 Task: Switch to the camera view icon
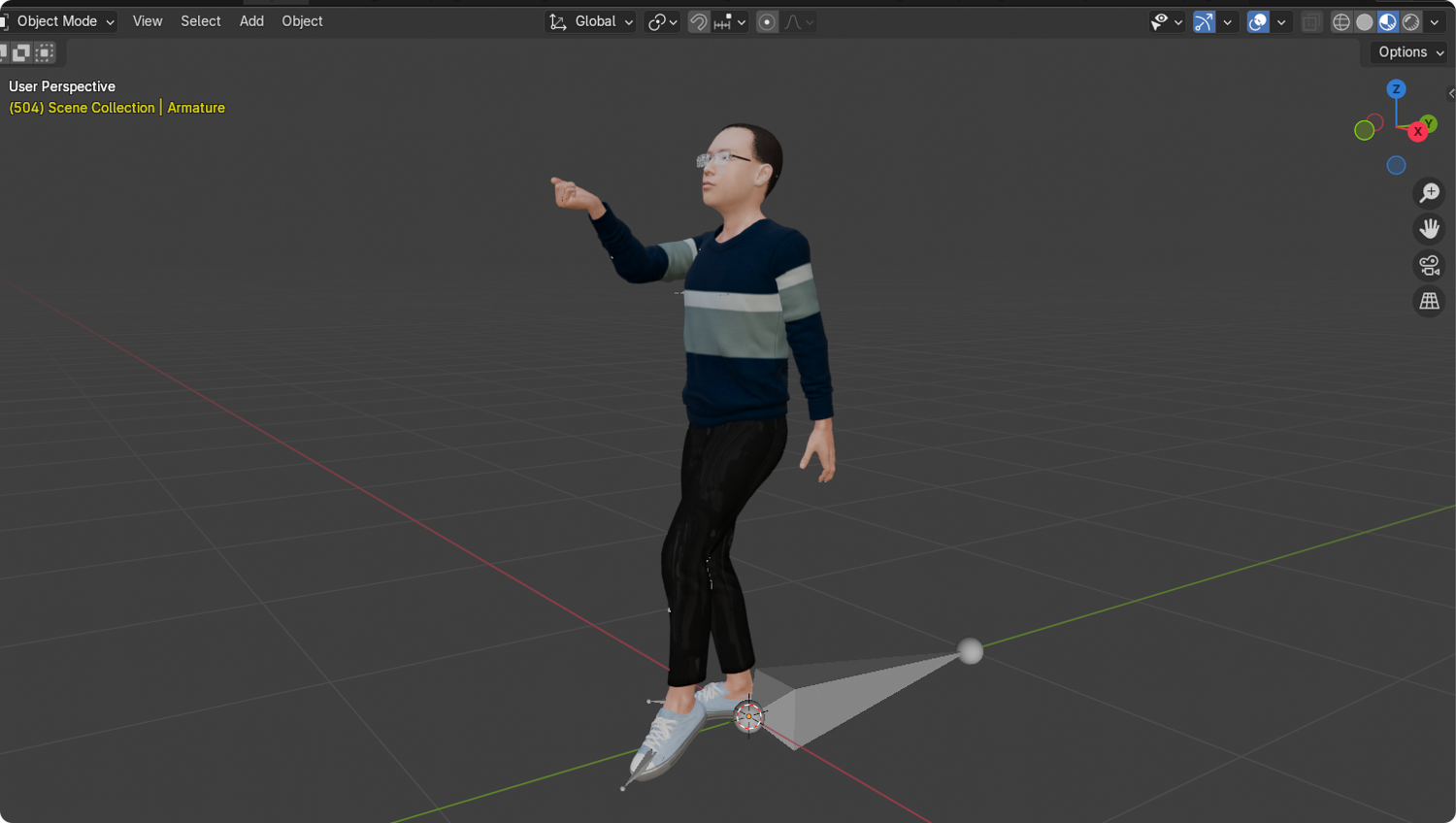pyautogui.click(x=1429, y=265)
